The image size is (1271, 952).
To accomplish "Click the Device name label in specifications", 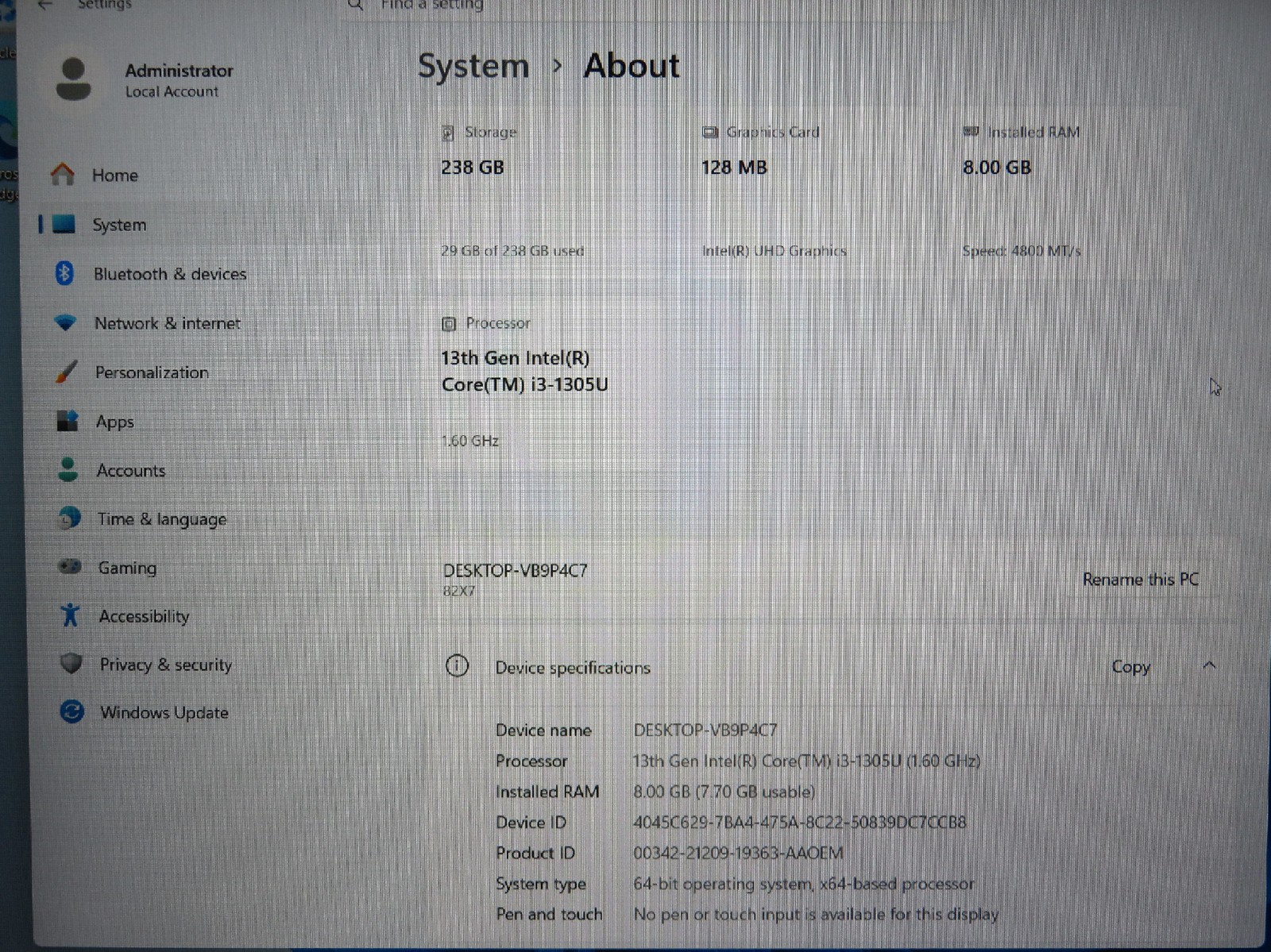I will point(543,730).
